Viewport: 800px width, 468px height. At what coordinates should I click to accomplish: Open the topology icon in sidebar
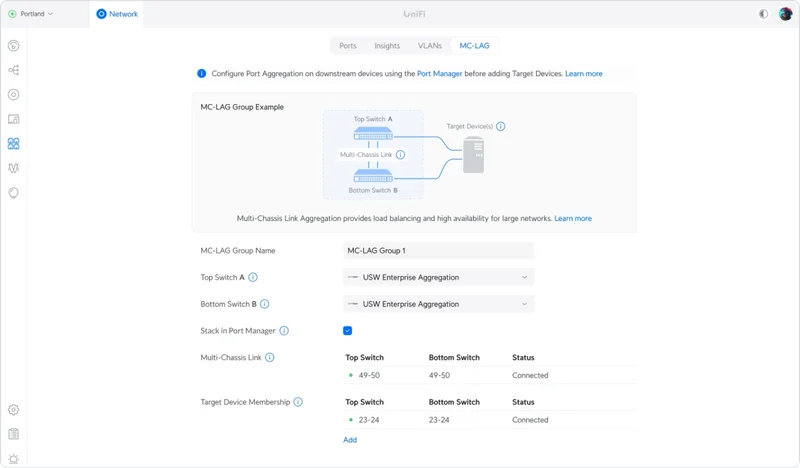point(14,70)
